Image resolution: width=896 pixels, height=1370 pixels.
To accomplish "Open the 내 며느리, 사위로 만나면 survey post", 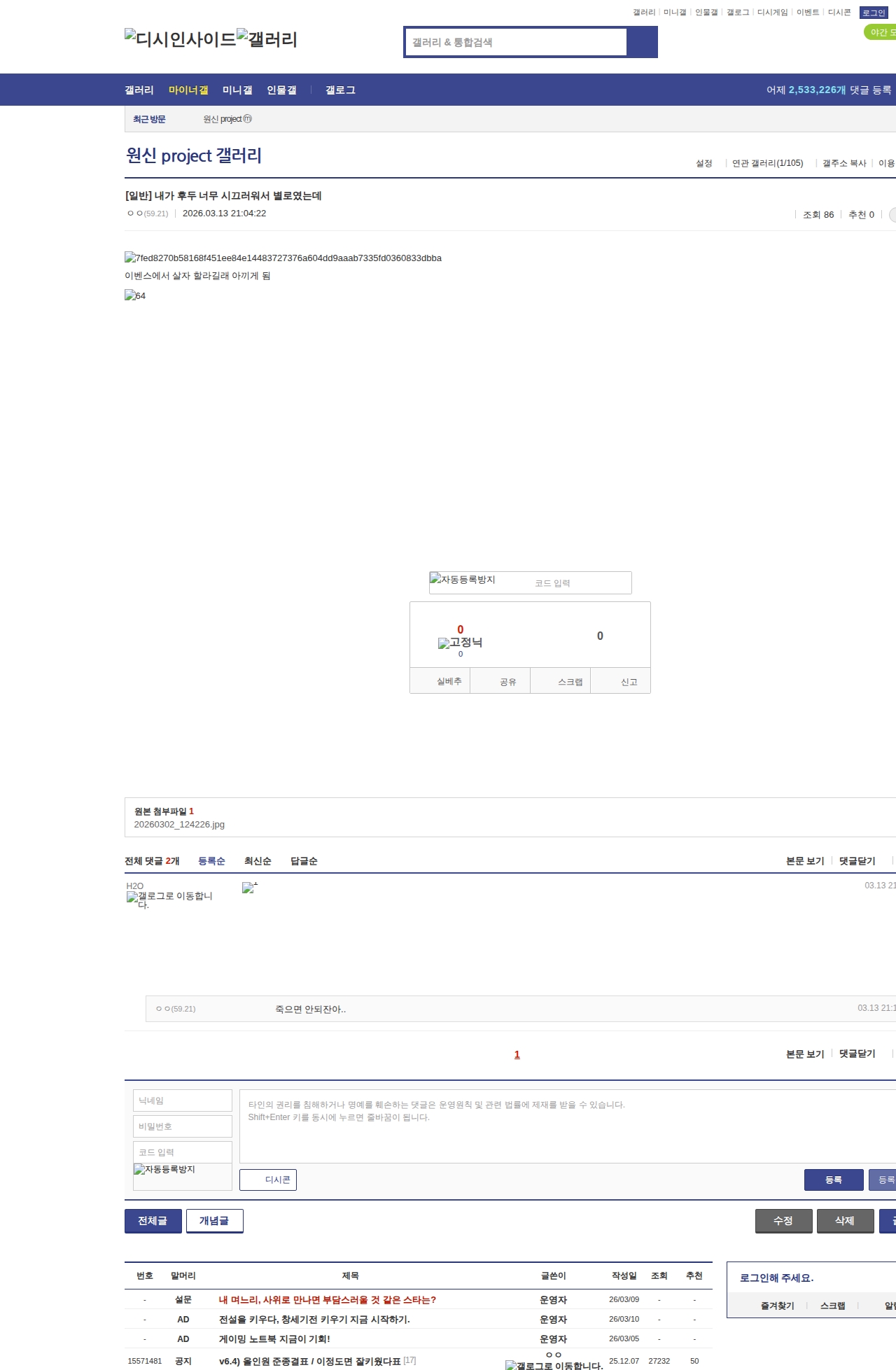I will pos(328,1299).
